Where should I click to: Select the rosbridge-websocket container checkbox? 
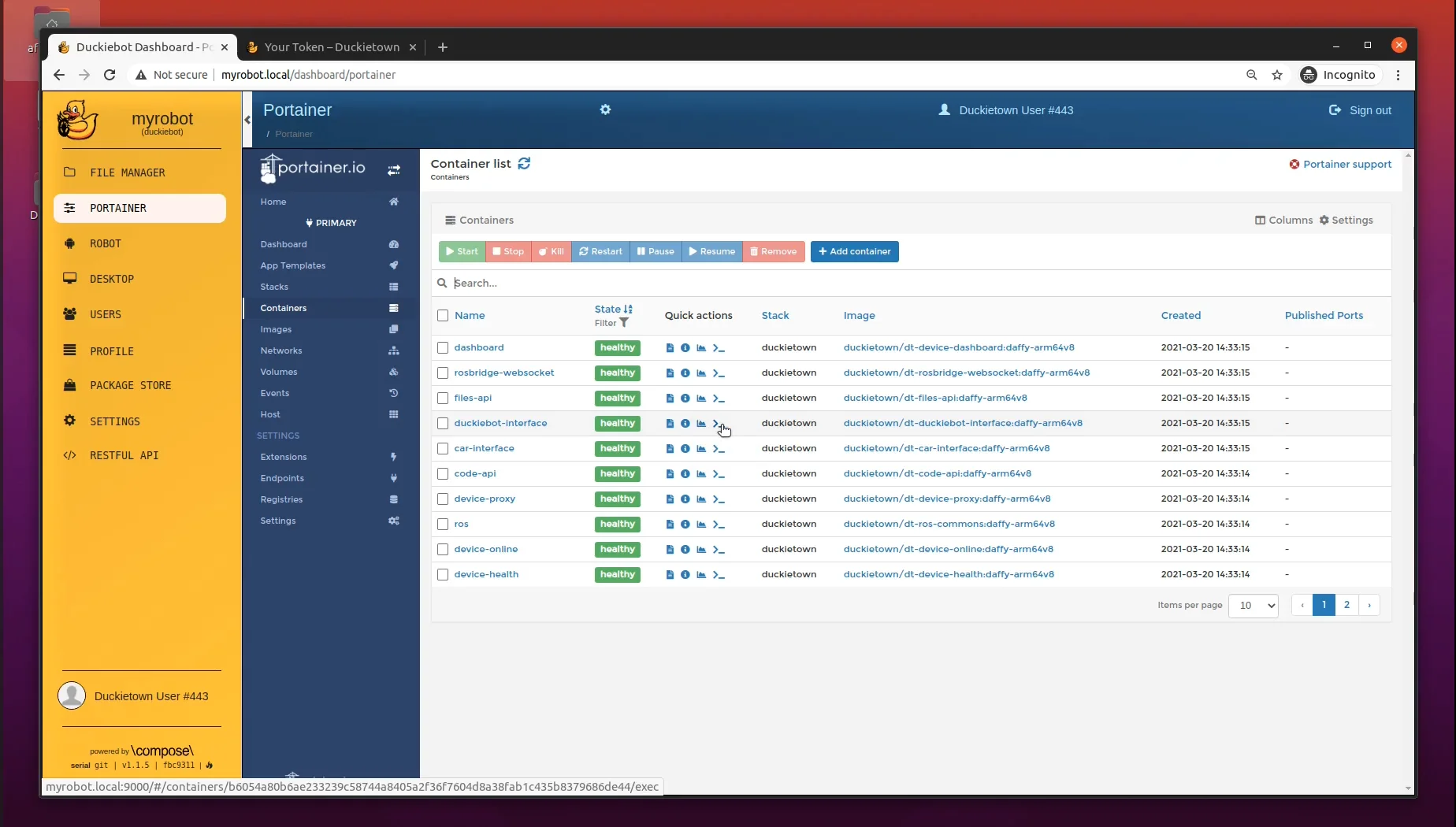click(443, 373)
